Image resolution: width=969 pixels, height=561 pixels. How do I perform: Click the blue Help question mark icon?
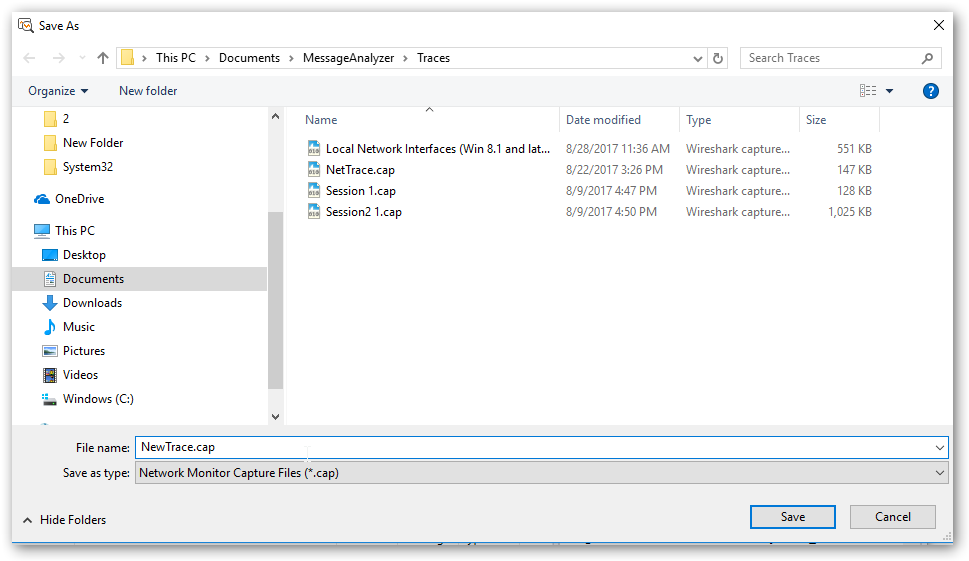coord(930,91)
